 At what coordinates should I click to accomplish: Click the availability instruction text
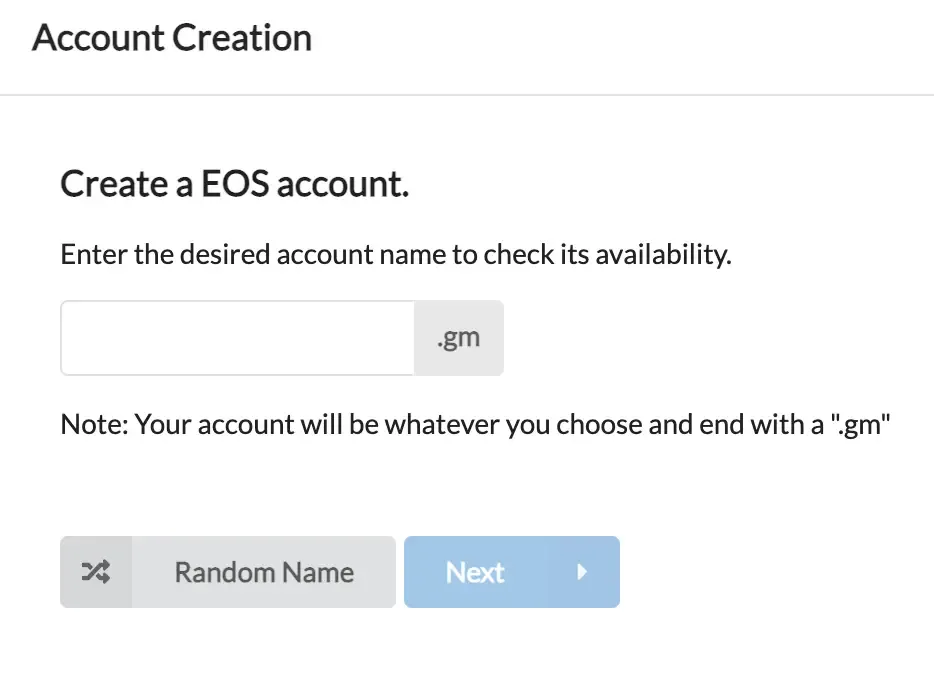point(396,254)
